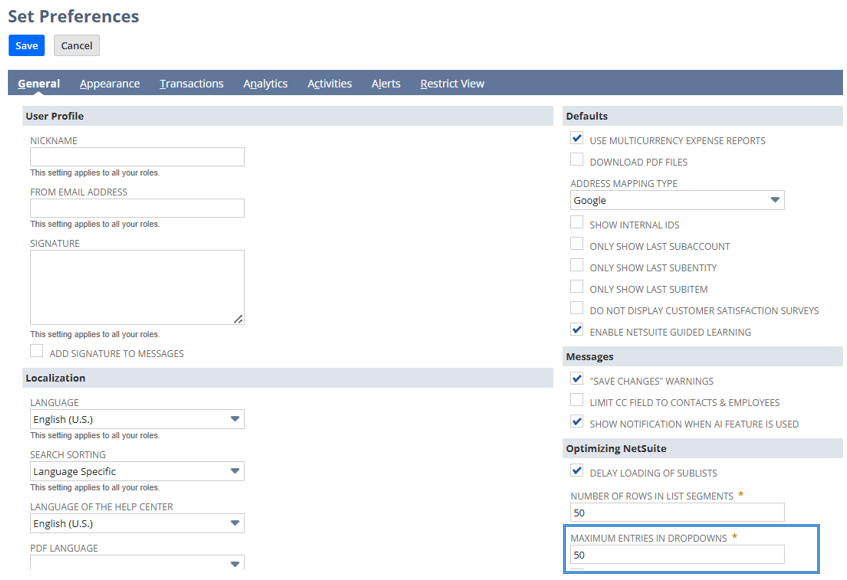Image resolution: width=847 pixels, height=580 pixels.
Task: Grab the Signature box resize handle
Action: pos(238,319)
